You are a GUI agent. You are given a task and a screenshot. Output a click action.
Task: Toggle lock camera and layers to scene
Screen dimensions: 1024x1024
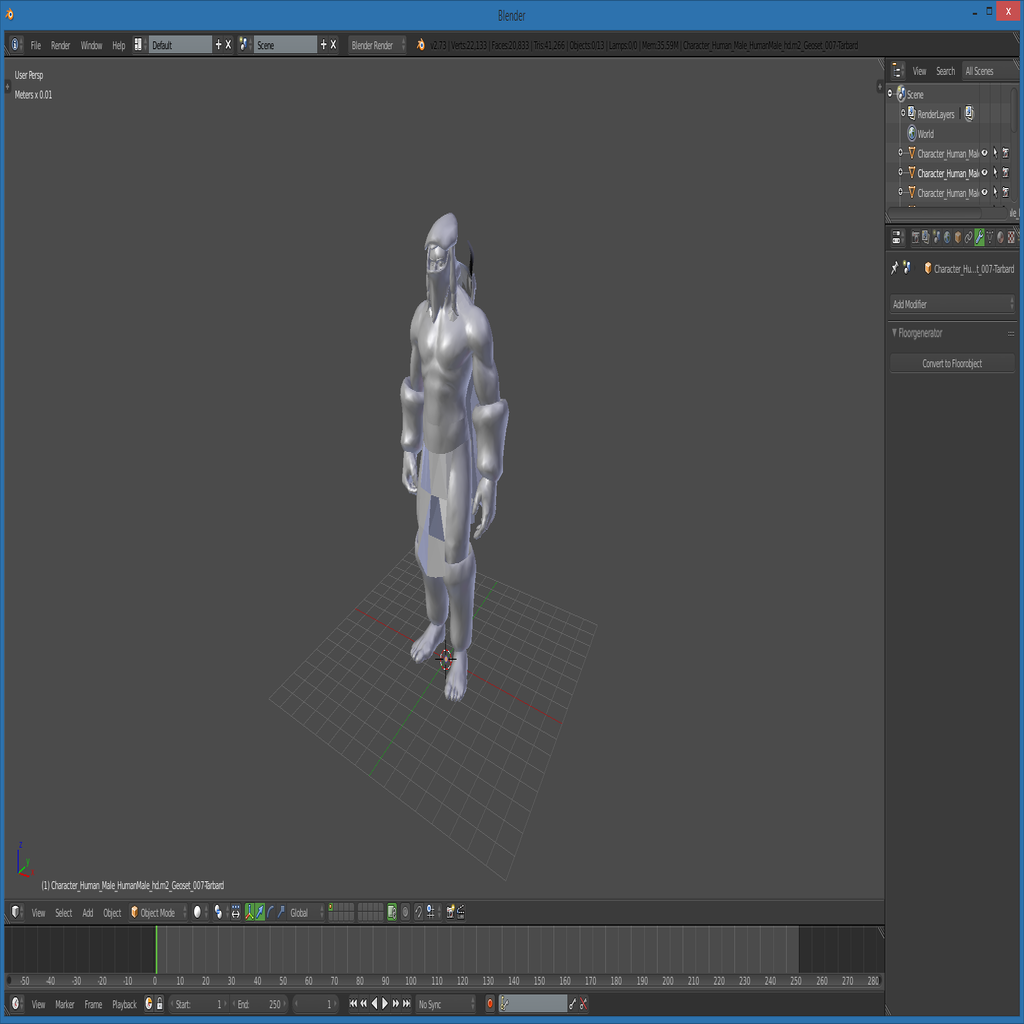(392, 912)
